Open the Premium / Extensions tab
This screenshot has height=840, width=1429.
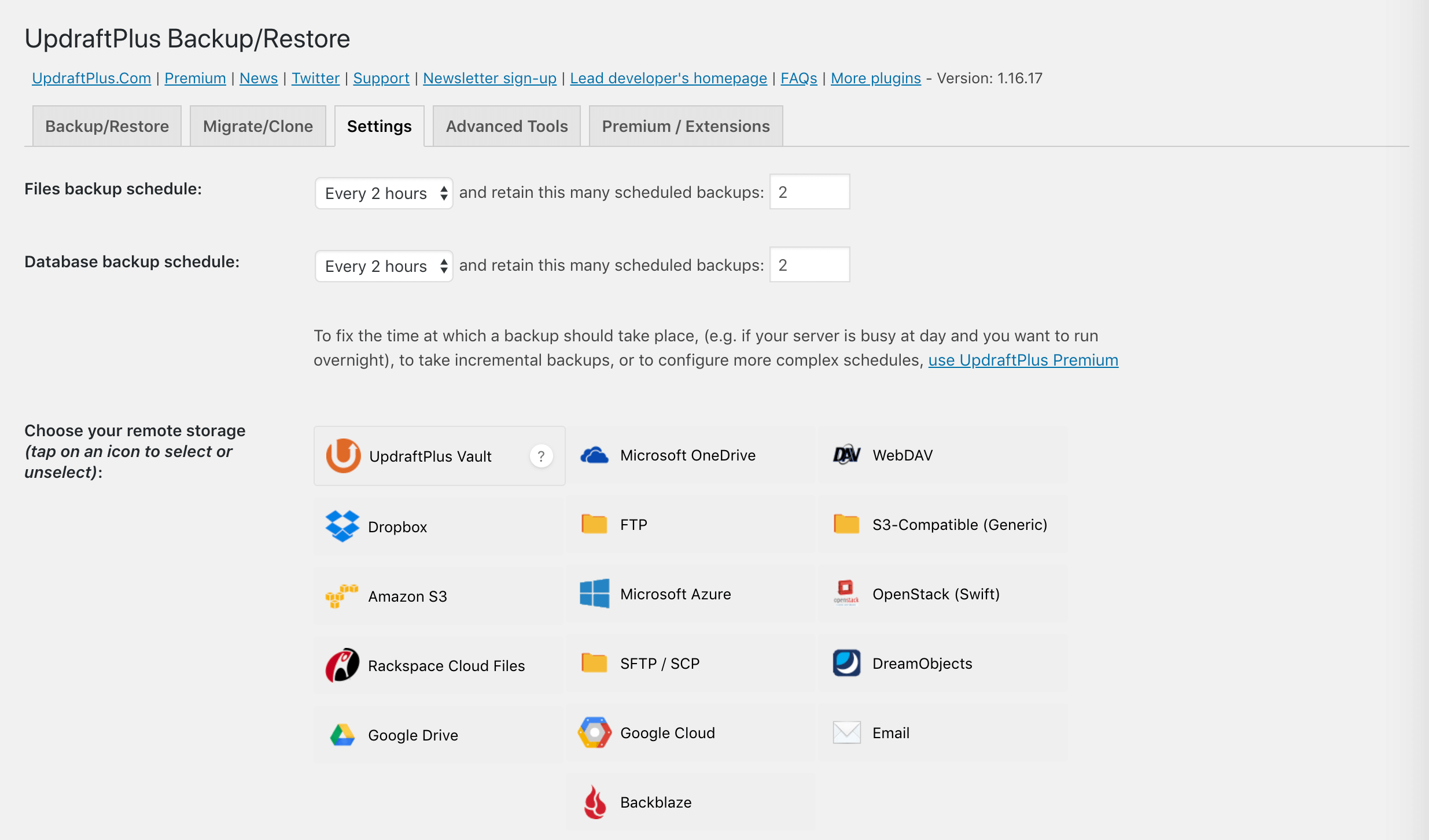point(686,126)
